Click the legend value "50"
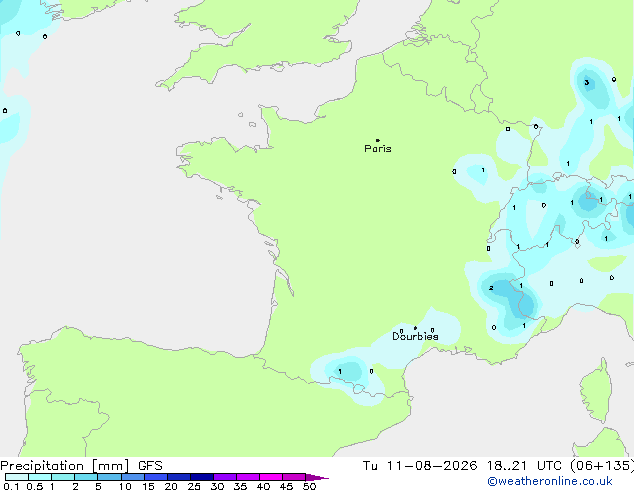The image size is (634, 490). pos(309,486)
